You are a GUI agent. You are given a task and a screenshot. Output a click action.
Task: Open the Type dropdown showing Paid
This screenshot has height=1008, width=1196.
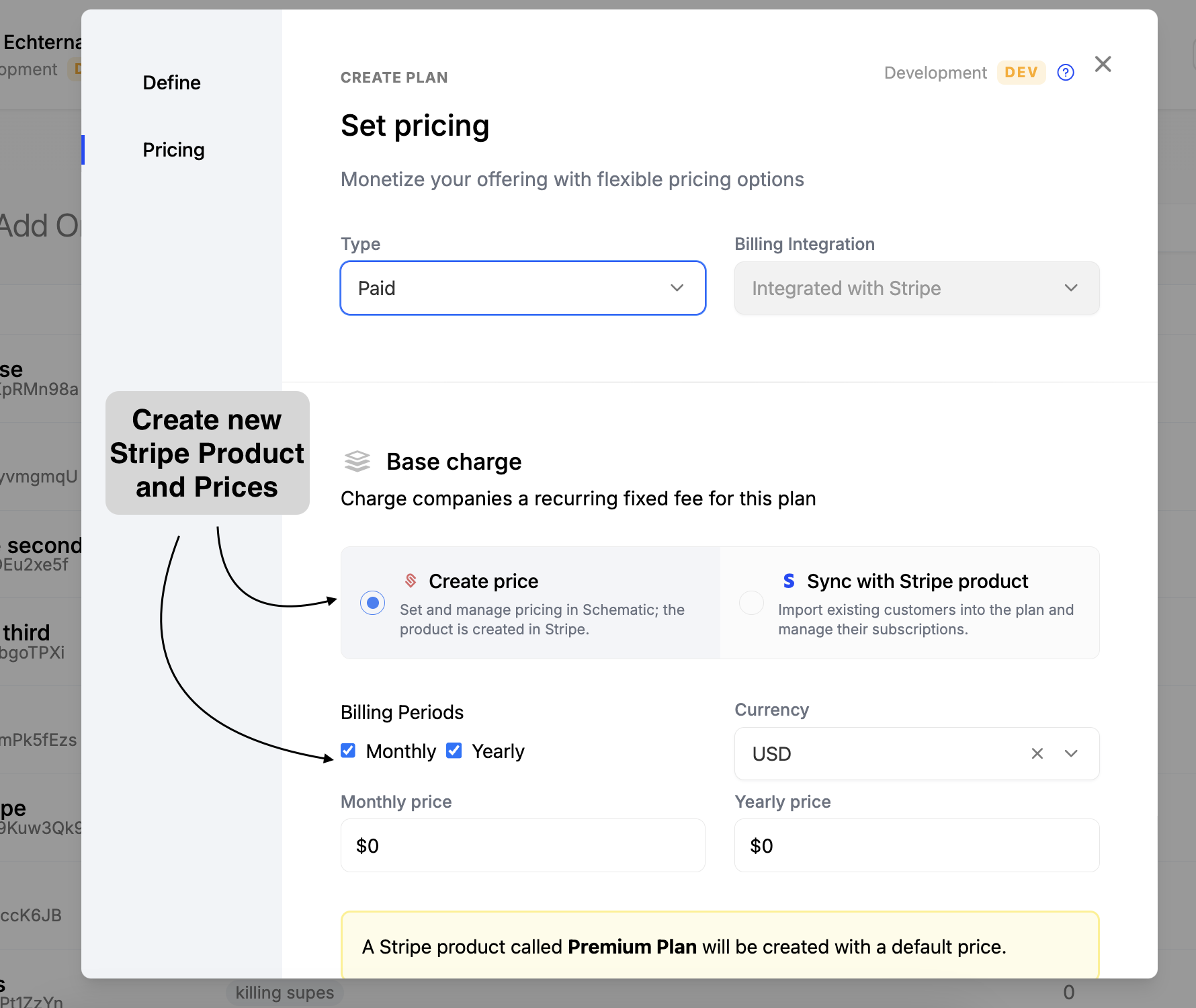tap(523, 288)
